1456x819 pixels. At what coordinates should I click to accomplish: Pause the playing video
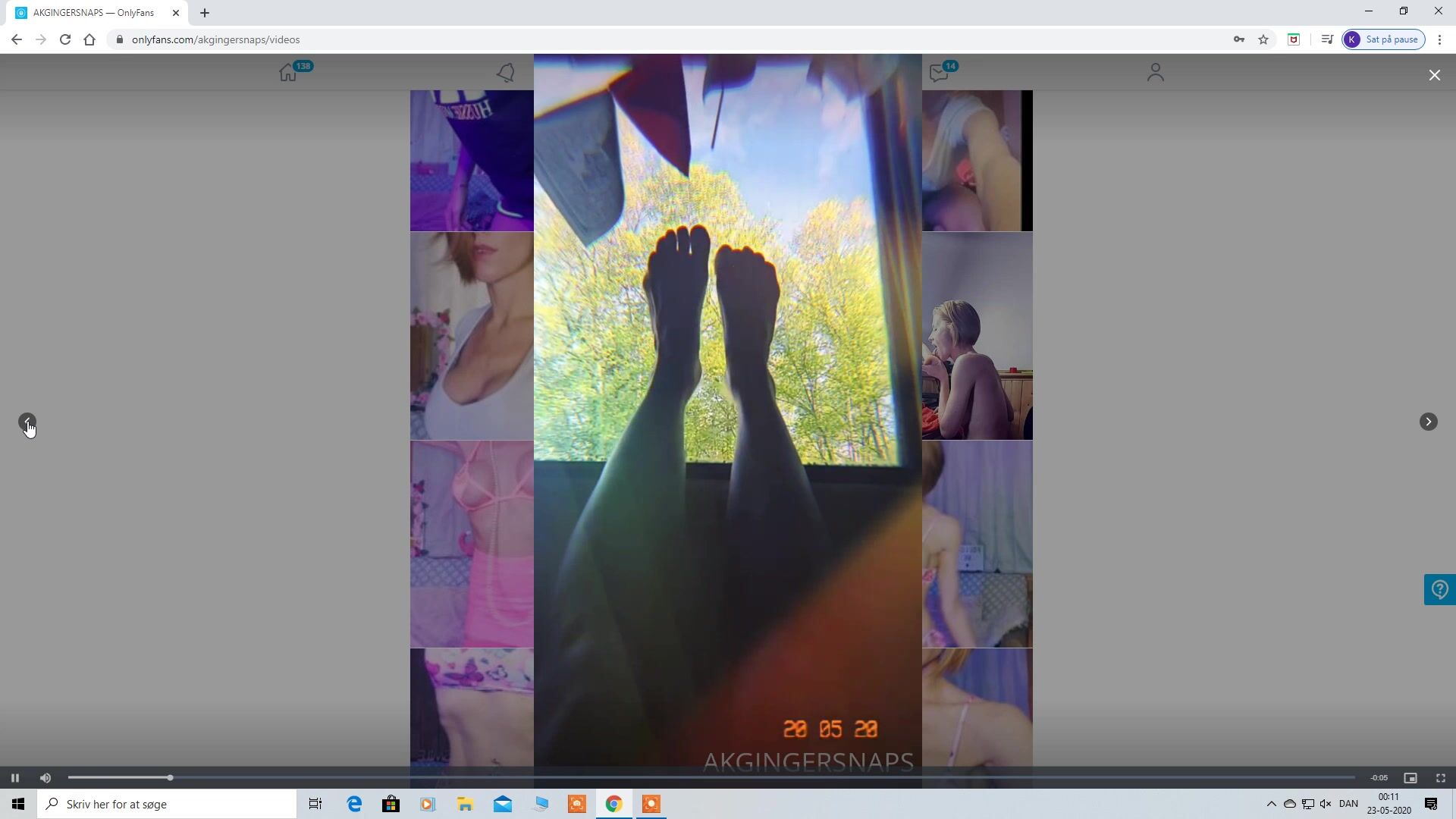tap(14, 777)
